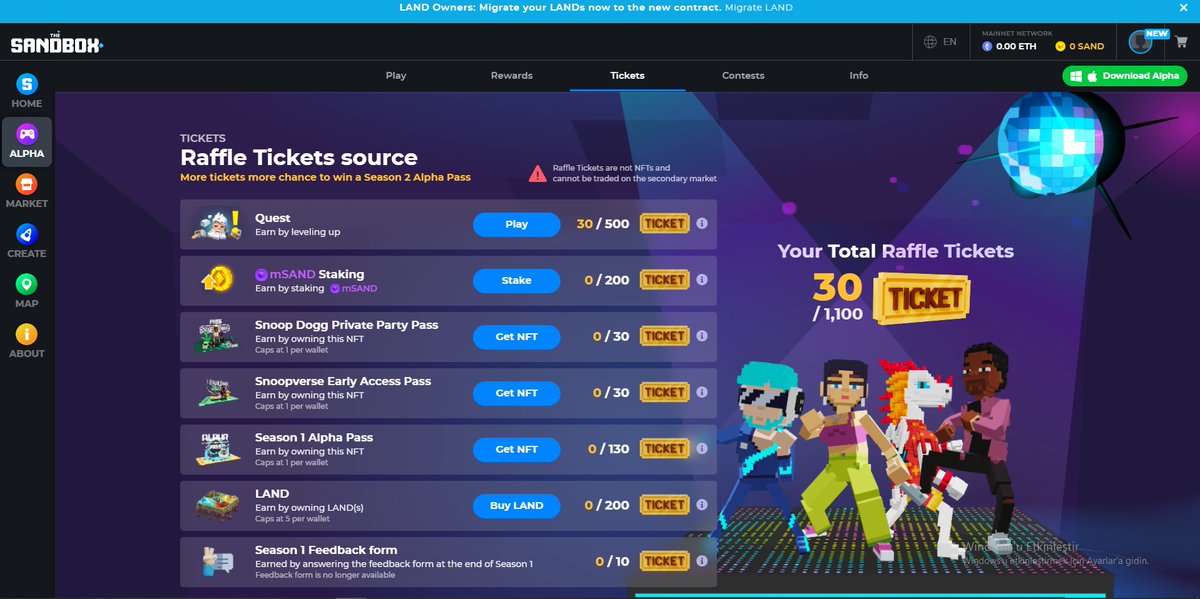
Task: Click the LAND block thumbnail
Action: tap(216, 505)
